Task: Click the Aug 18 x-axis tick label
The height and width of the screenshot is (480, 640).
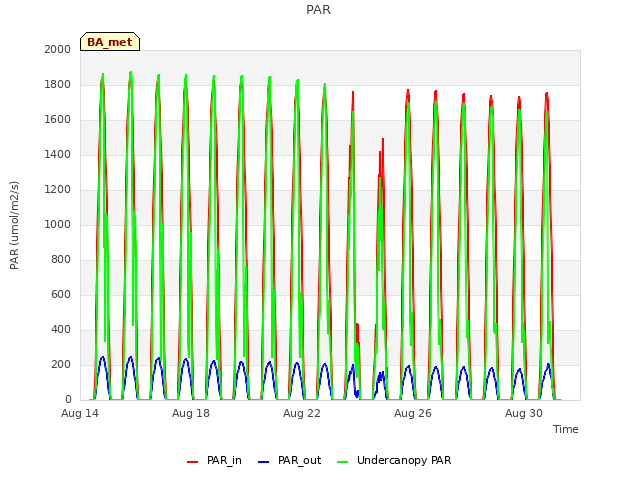Action: coord(191,413)
